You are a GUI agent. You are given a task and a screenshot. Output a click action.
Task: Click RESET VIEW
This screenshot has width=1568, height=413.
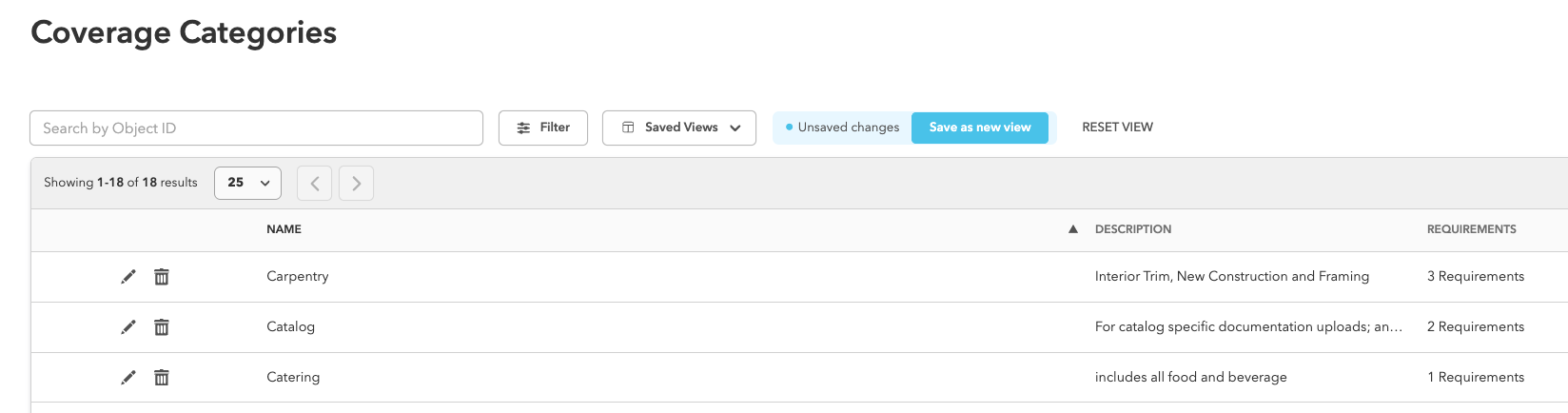coord(1117,128)
